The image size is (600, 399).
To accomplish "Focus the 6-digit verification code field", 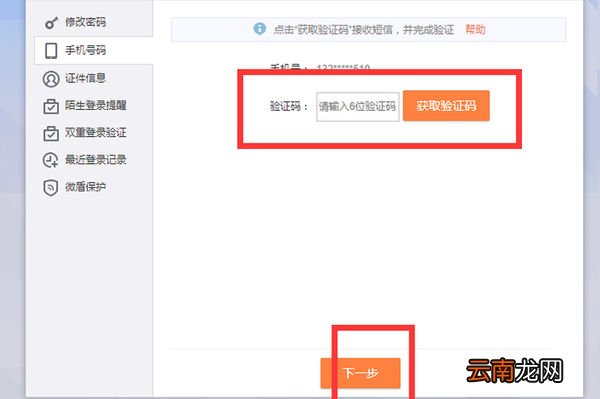I will point(358,107).
